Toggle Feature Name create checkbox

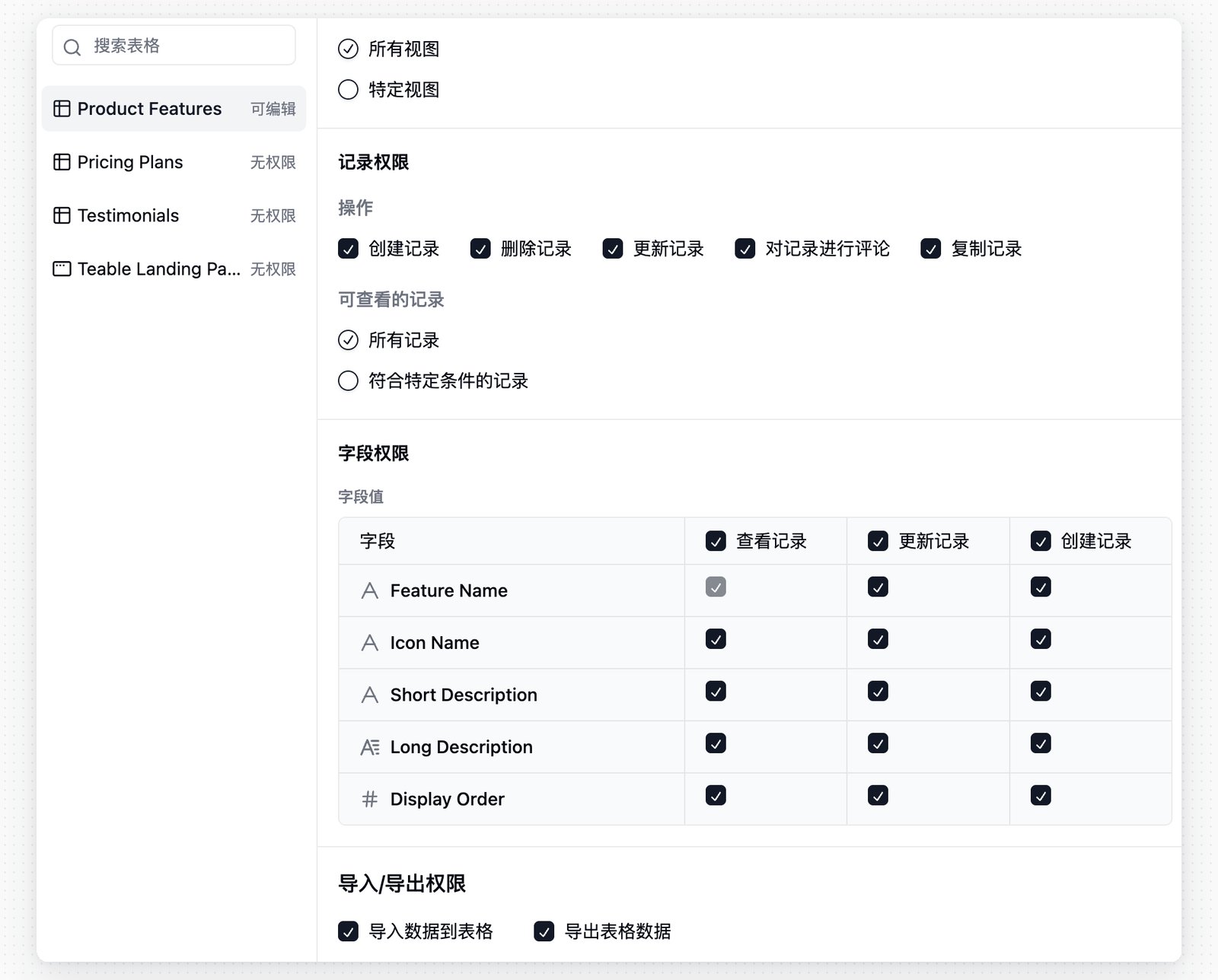click(x=1041, y=587)
